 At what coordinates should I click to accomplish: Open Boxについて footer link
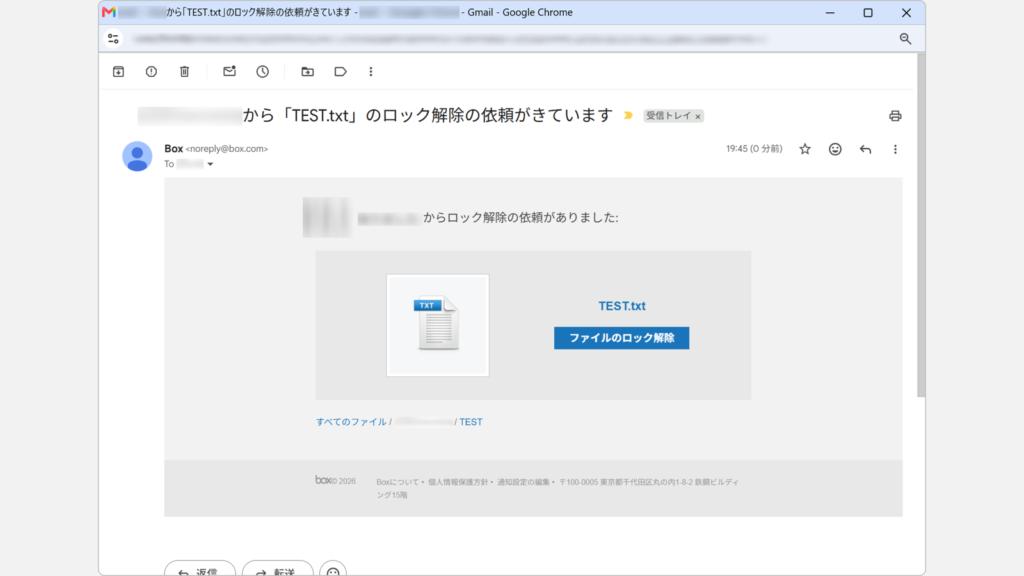click(x=398, y=482)
